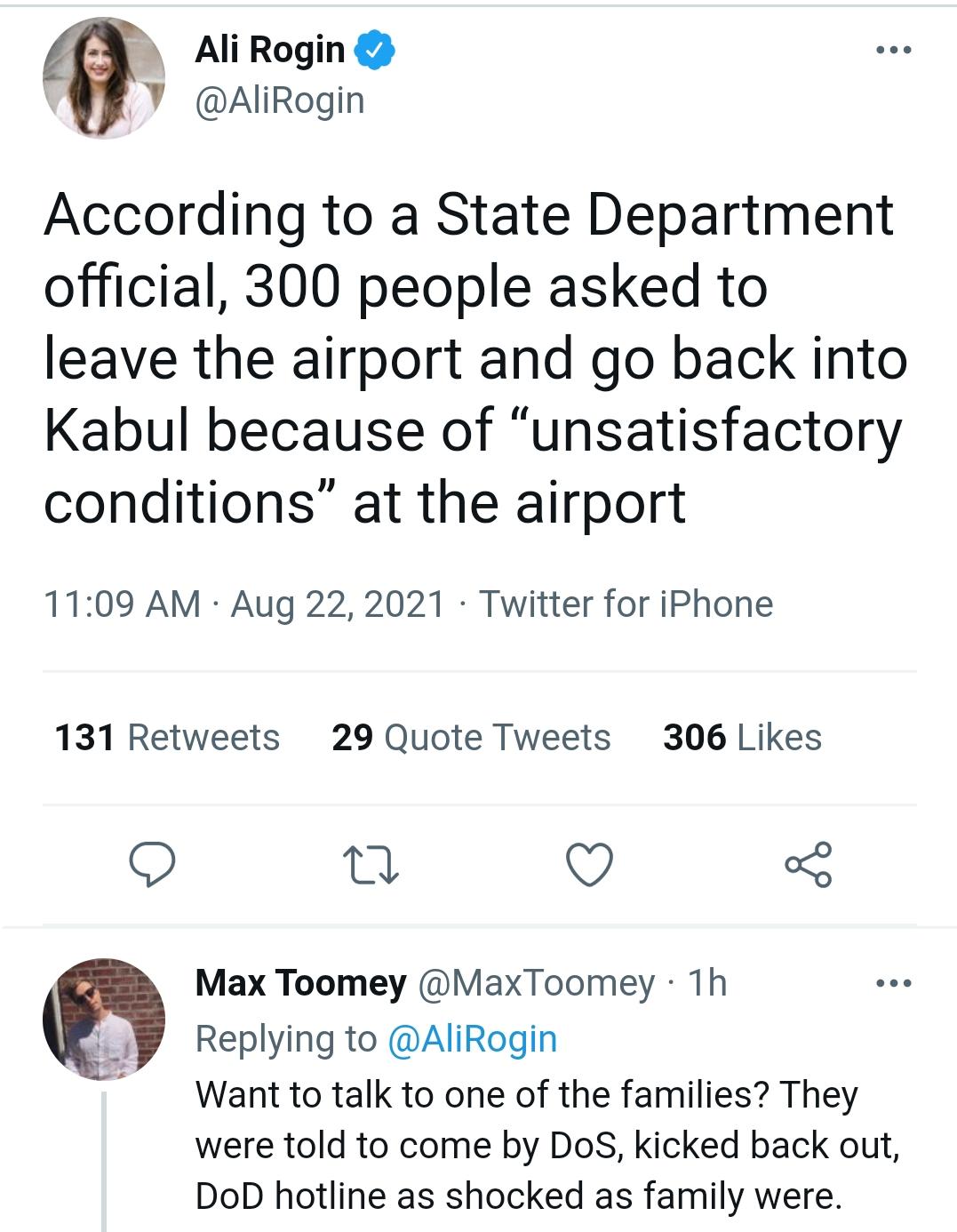Click the 1h timestamp on Max Toomey's reply
The width and height of the screenshot is (957, 1232).
pos(708,983)
